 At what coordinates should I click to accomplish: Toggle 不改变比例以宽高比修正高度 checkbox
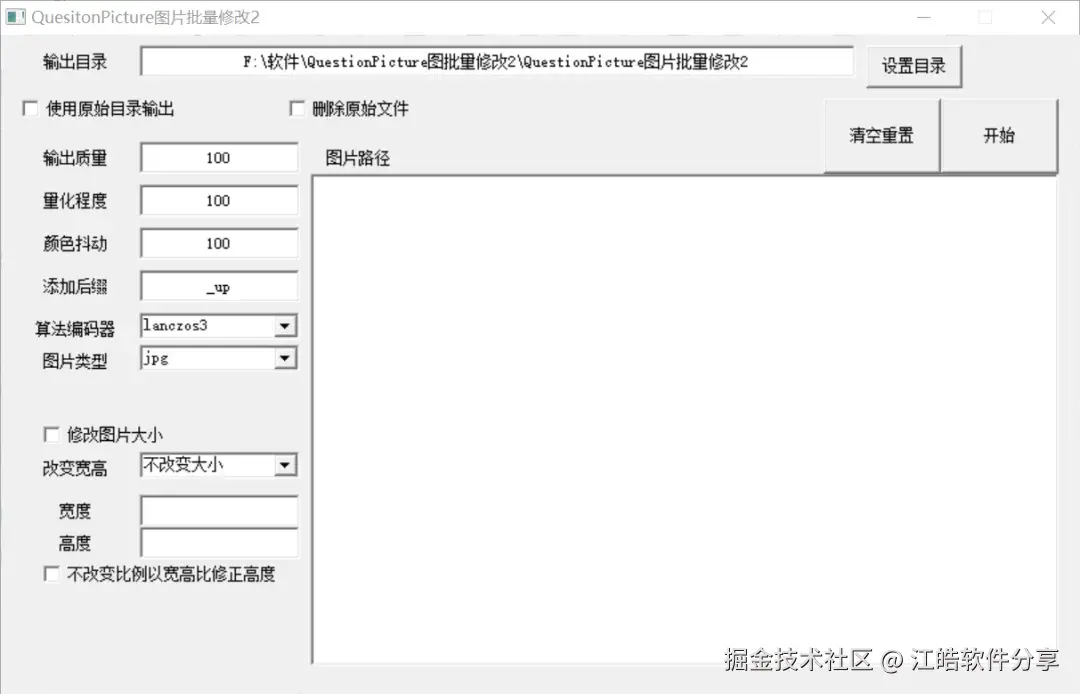[52, 574]
